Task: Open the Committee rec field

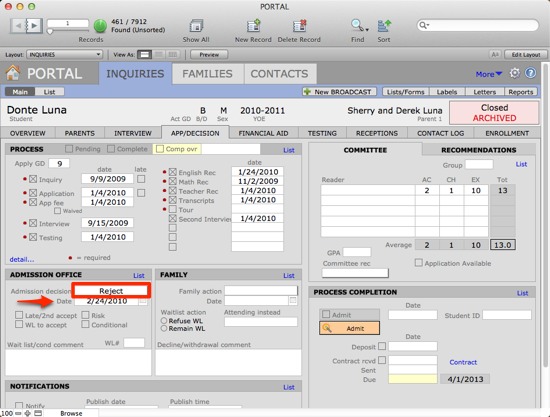Action: coord(355,273)
